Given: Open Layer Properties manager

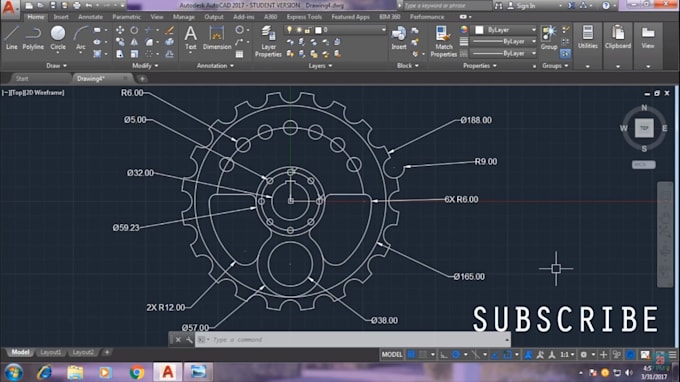Looking at the screenshot, I should [x=268, y=41].
